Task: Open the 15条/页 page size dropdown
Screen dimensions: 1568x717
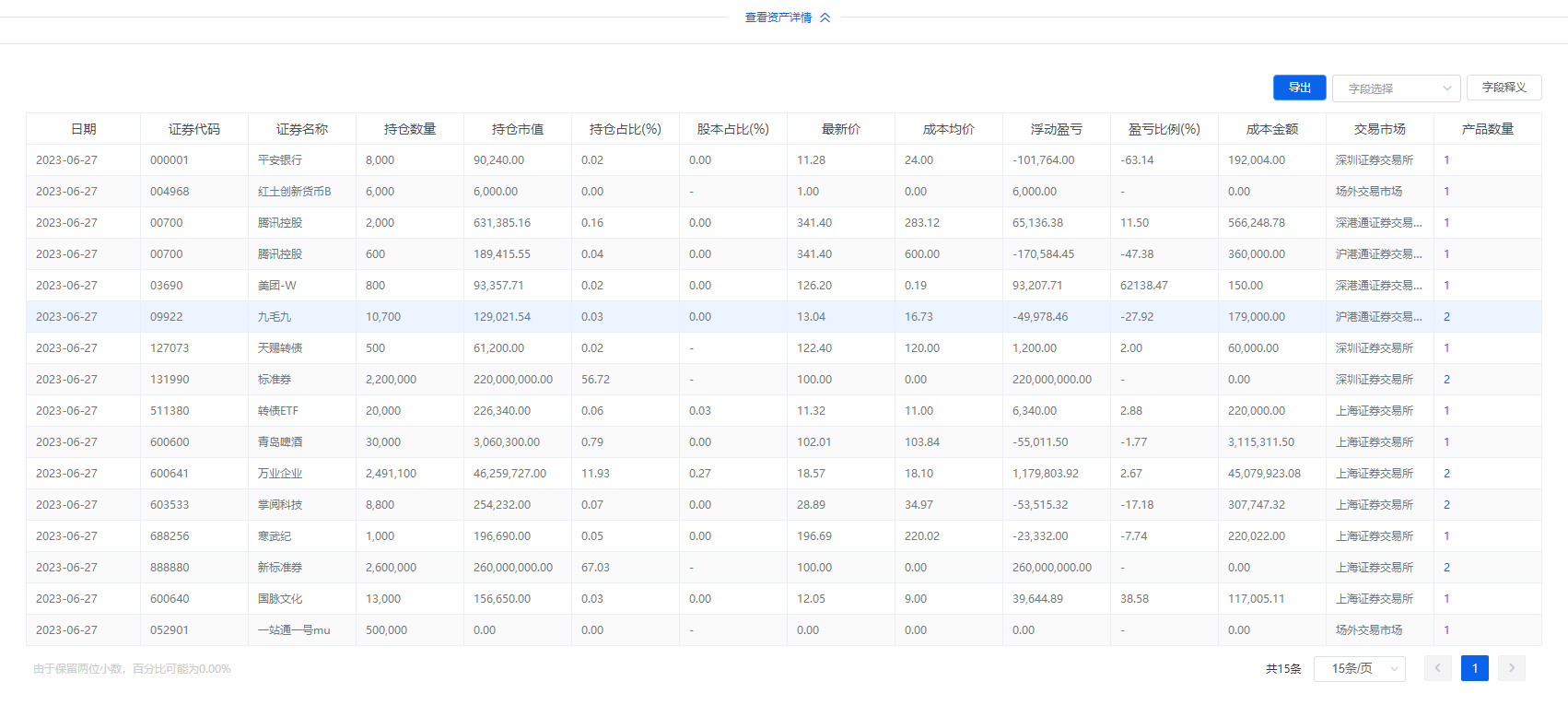Action: (1359, 668)
